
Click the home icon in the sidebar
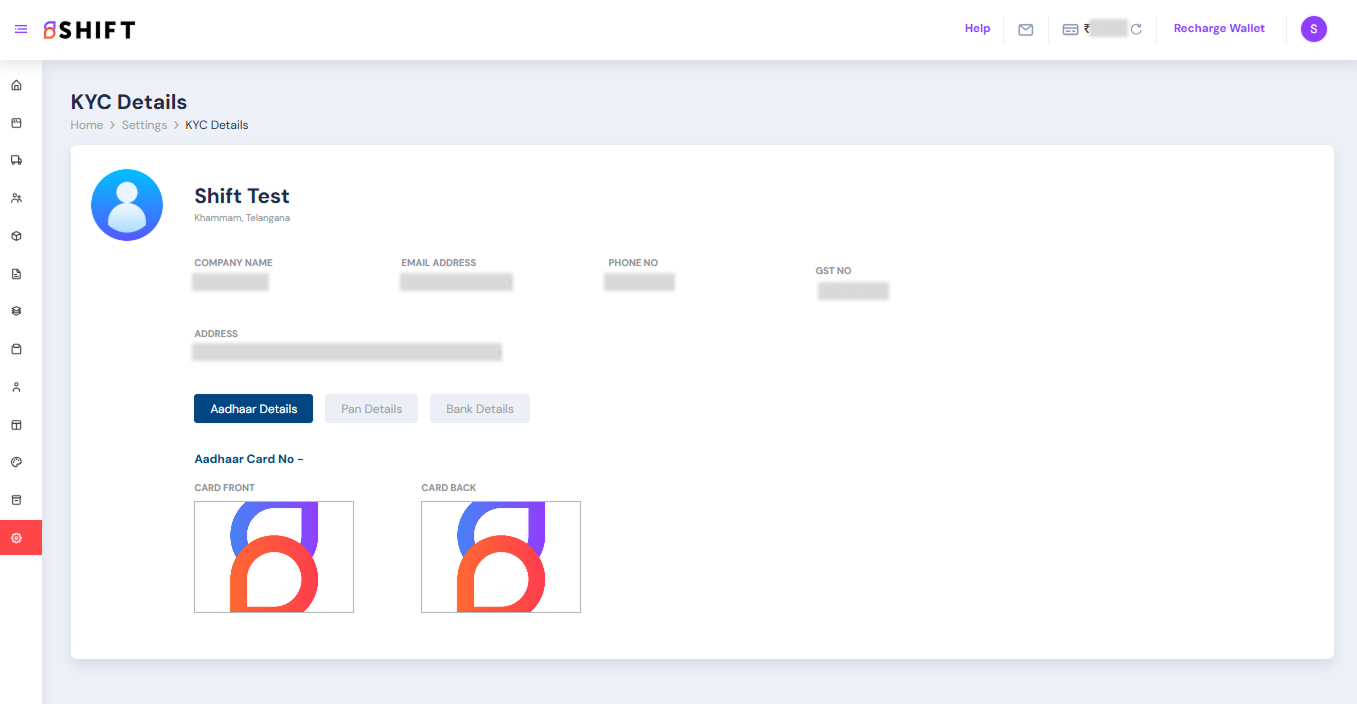[x=16, y=85]
